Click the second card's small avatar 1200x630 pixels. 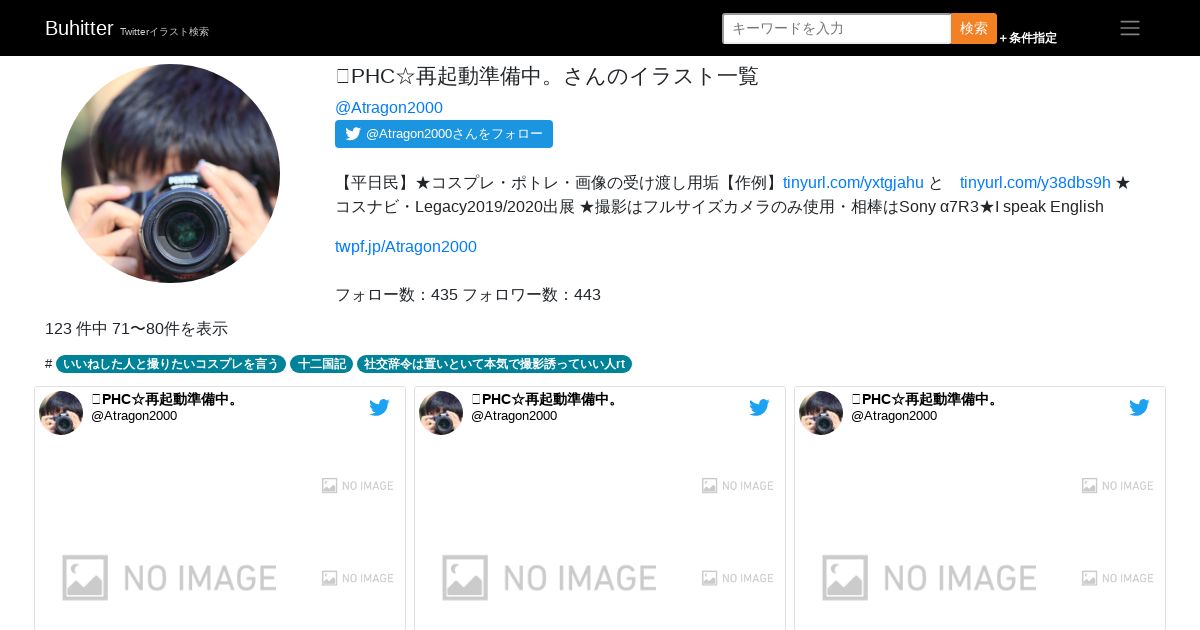point(441,413)
